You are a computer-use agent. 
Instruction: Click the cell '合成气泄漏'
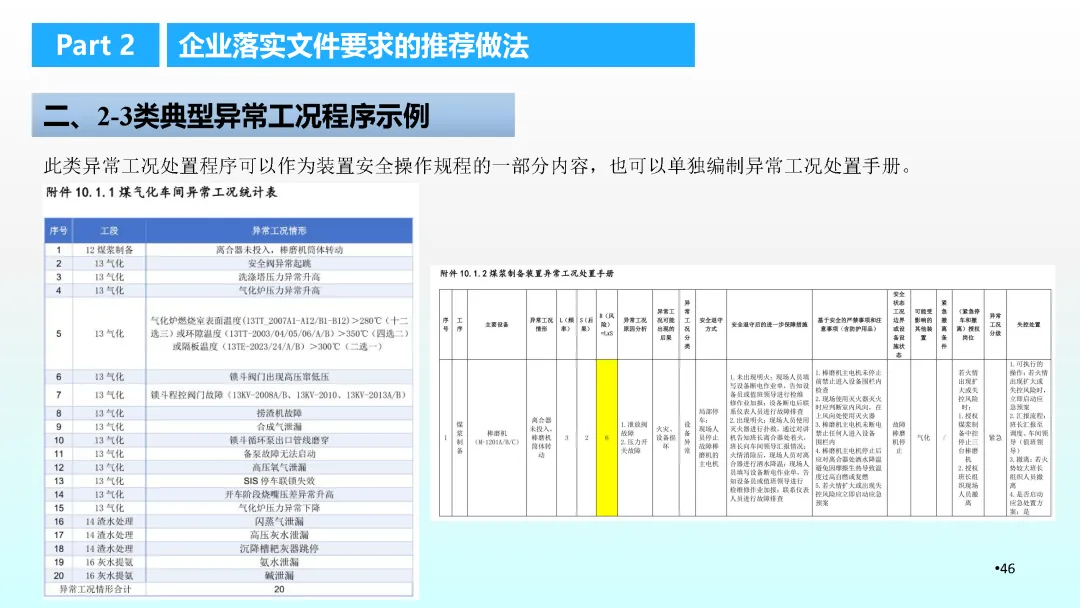tap(279, 427)
